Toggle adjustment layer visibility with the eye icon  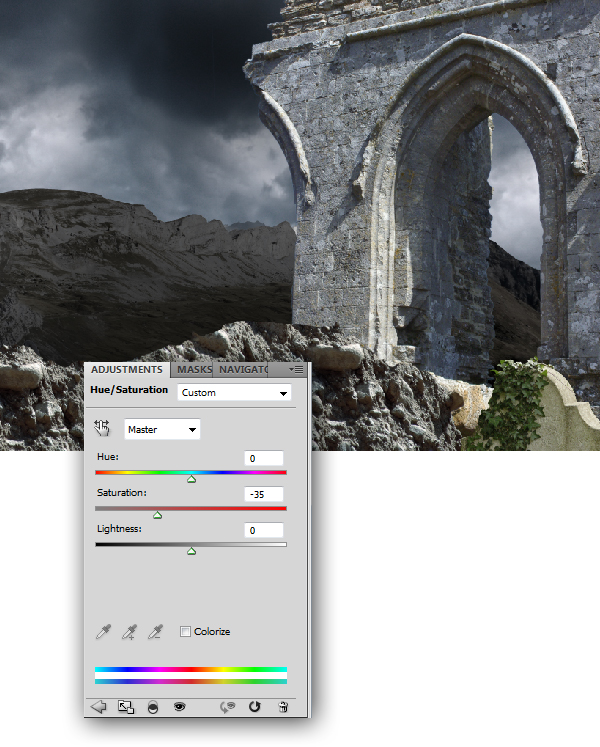pyautogui.click(x=180, y=706)
